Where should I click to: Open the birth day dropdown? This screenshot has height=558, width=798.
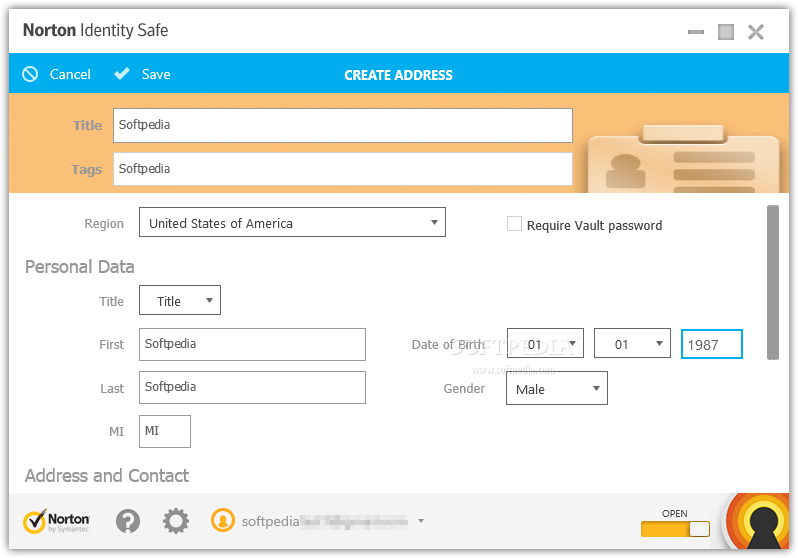tap(632, 344)
